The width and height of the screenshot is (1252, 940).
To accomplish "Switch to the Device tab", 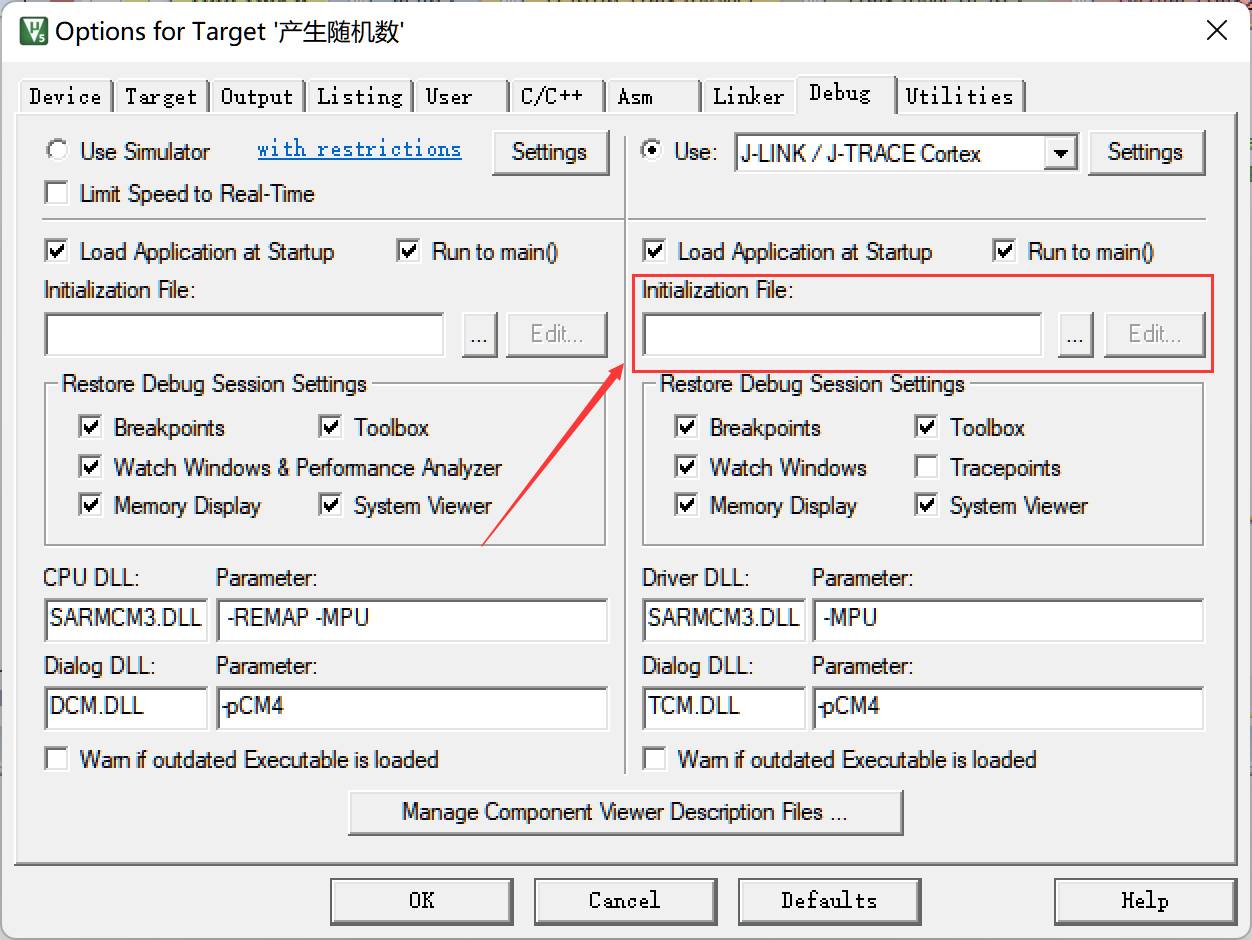I will click(x=65, y=96).
